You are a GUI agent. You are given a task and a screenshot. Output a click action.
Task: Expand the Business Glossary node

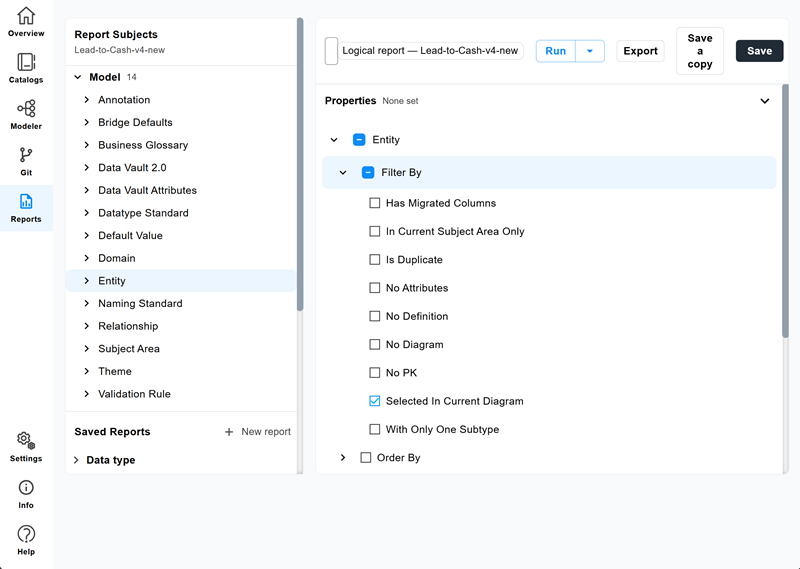click(87, 145)
